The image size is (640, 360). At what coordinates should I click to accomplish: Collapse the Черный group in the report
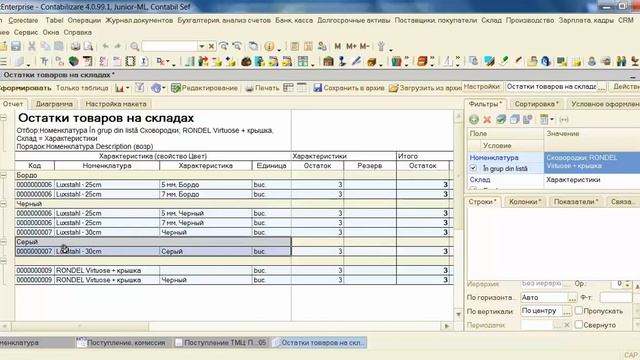point(3,204)
